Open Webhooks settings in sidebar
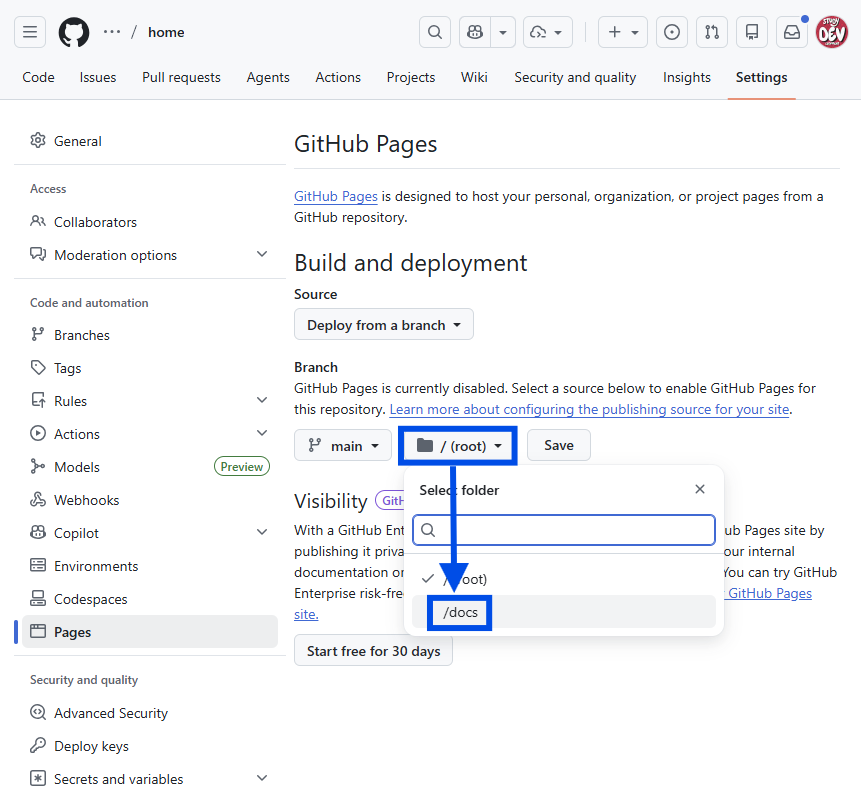Image resolution: width=861 pixels, height=802 pixels. point(149,500)
